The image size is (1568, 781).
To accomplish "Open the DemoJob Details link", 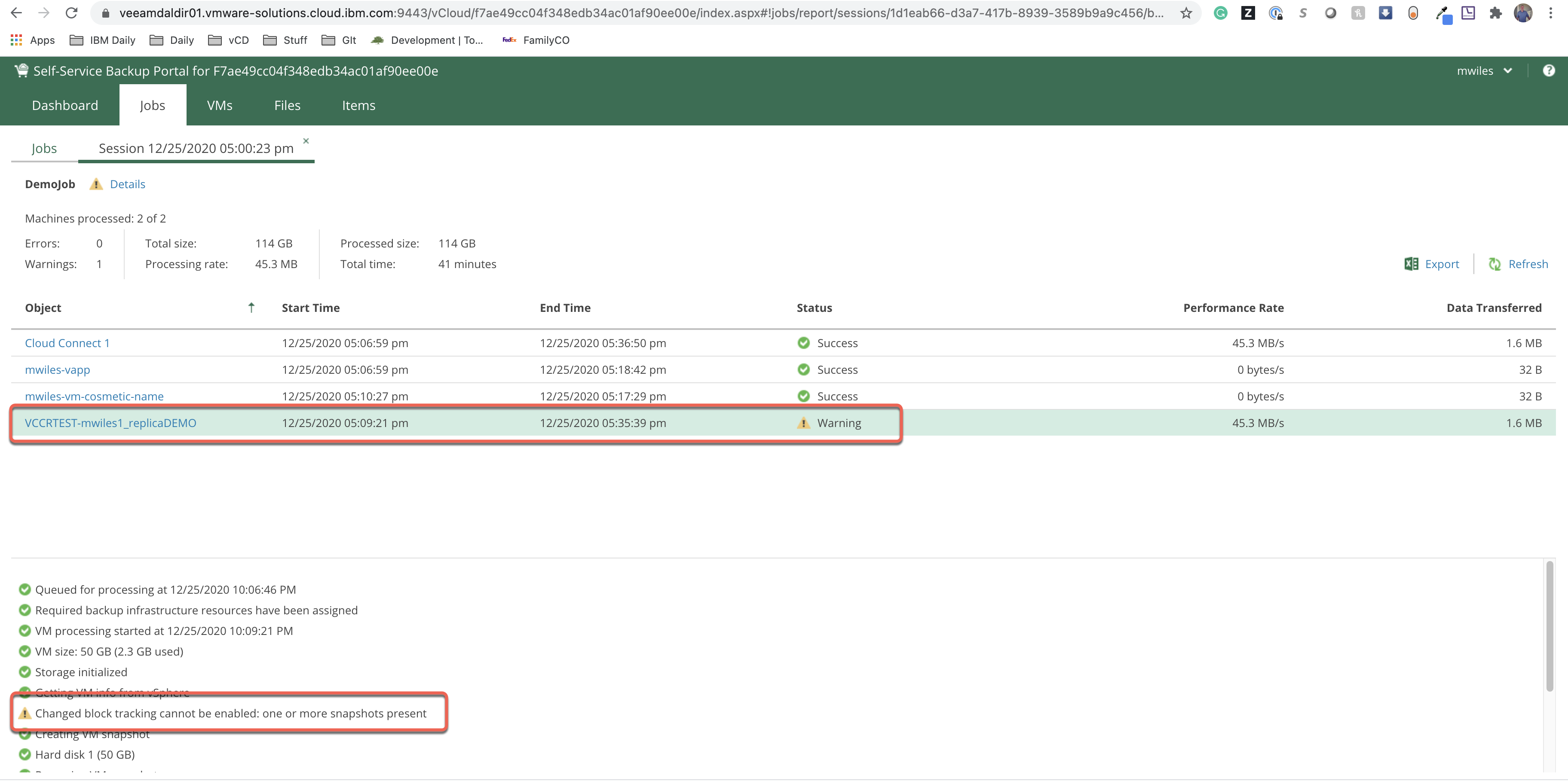I will point(127,184).
